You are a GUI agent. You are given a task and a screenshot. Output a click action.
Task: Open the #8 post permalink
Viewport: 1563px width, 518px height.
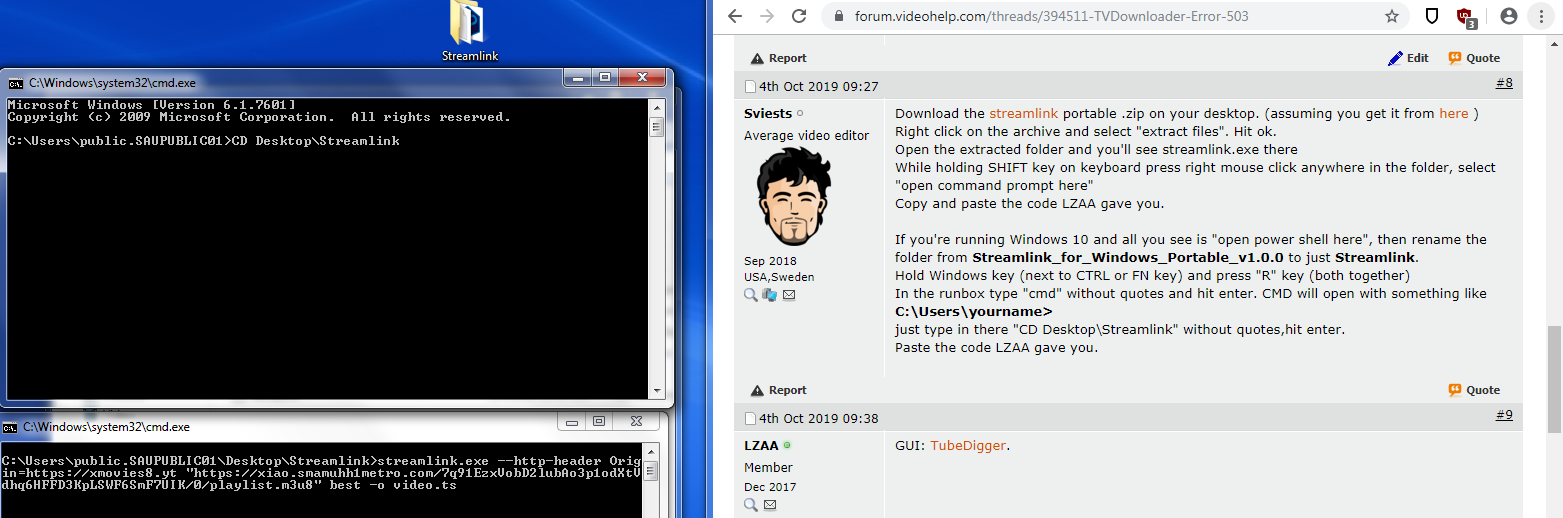pos(1504,83)
